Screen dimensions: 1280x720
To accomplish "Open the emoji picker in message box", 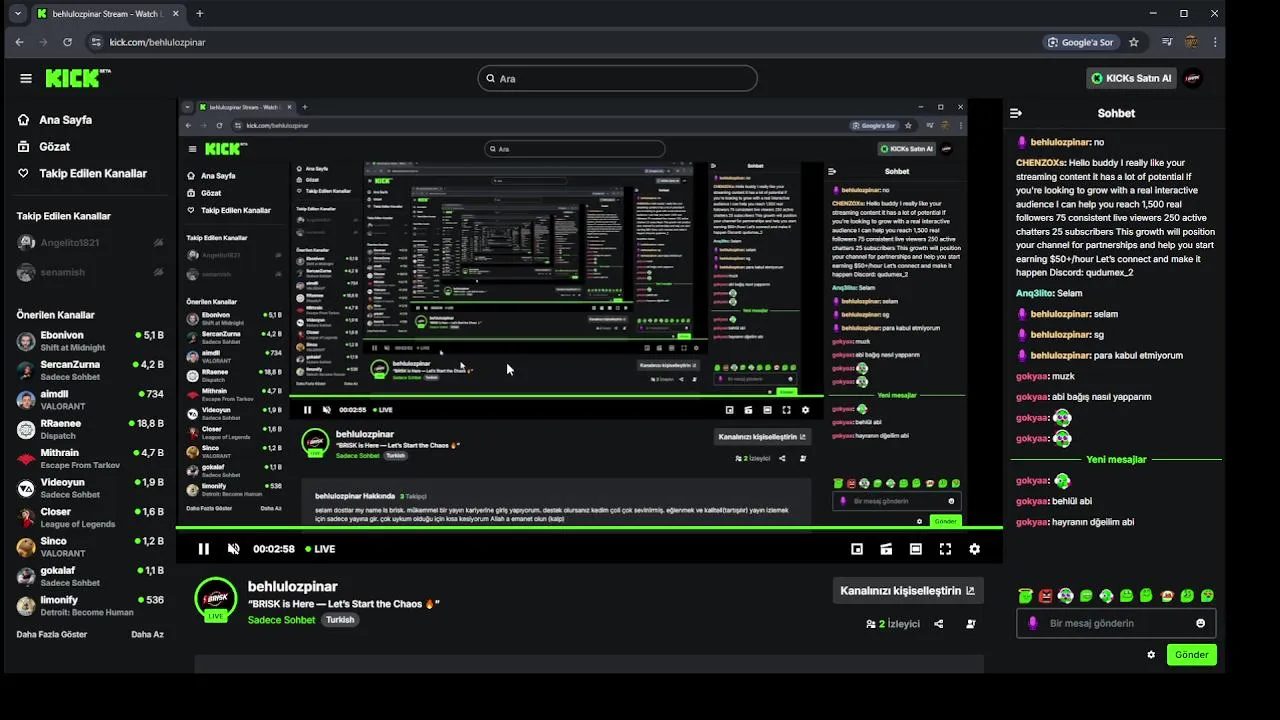I will [x=1201, y=623].
